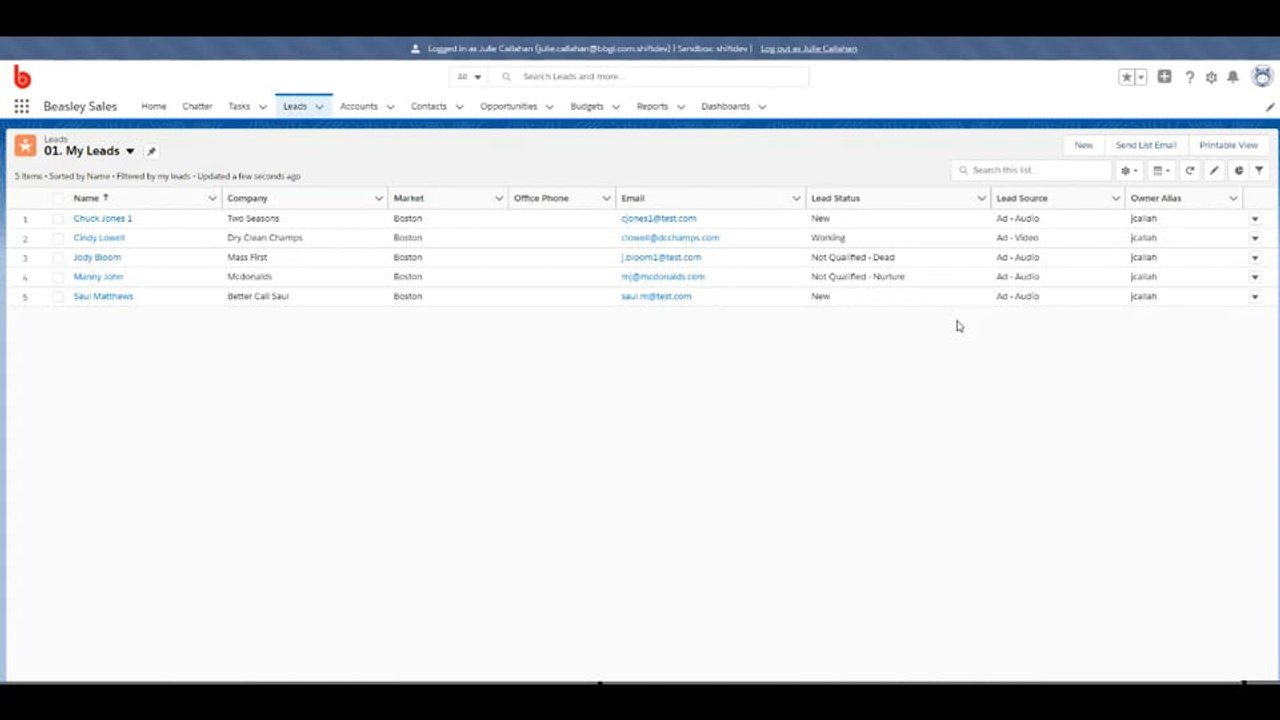The width and height of the screenshot is (1280, 720).
Task: Click the j.bloom1@test.com email link
Action: pyautogui.click(x=661, y=258)
